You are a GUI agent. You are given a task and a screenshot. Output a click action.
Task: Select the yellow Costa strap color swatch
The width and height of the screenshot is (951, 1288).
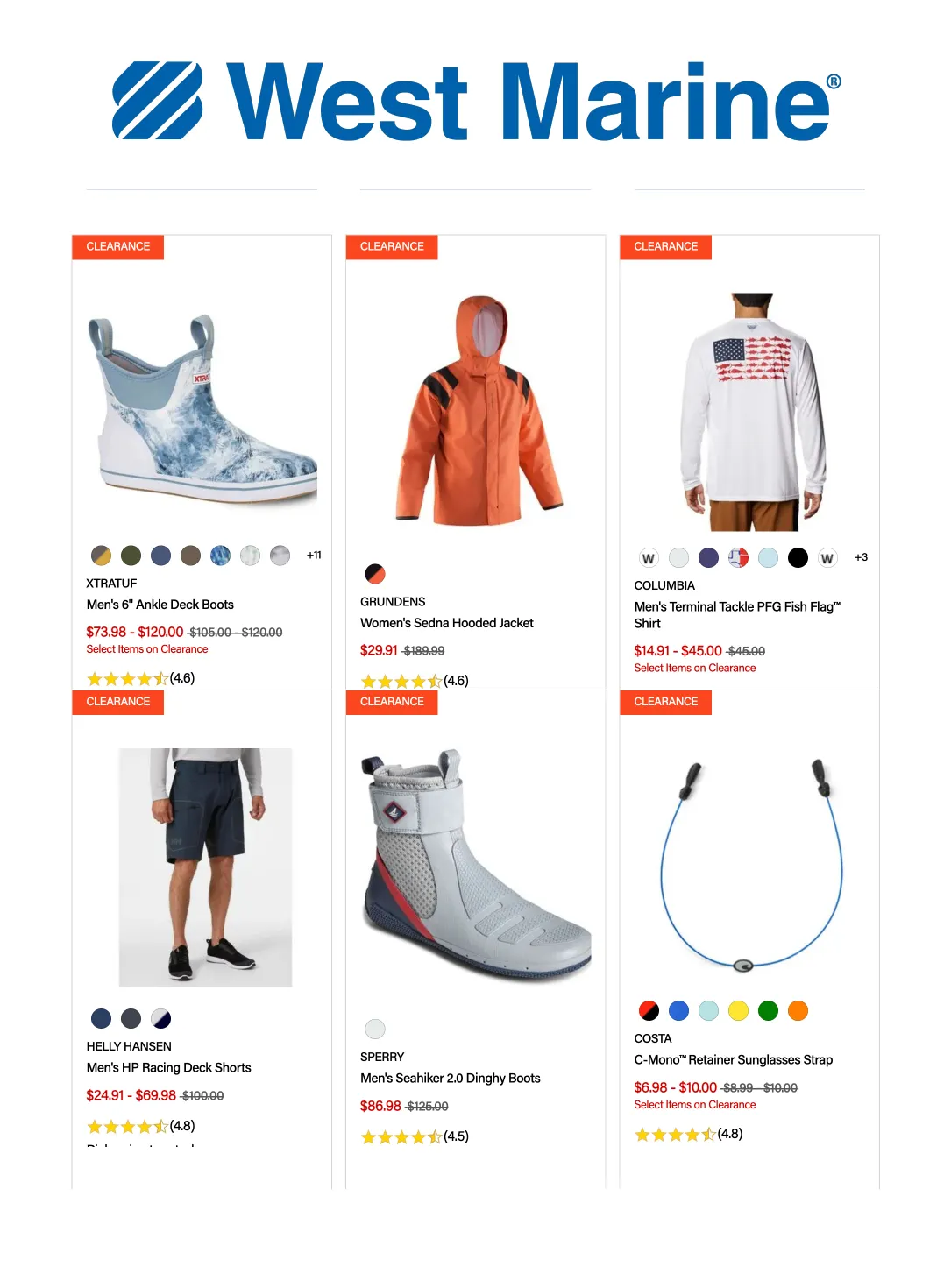click(x=738, y=1011)
